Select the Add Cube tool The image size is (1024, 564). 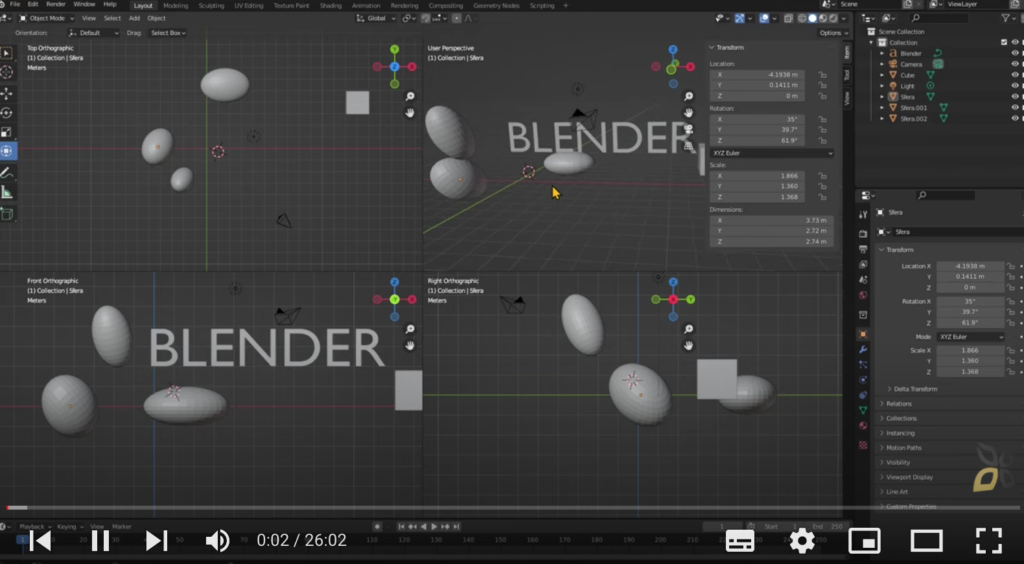click(x=7, y=214)
